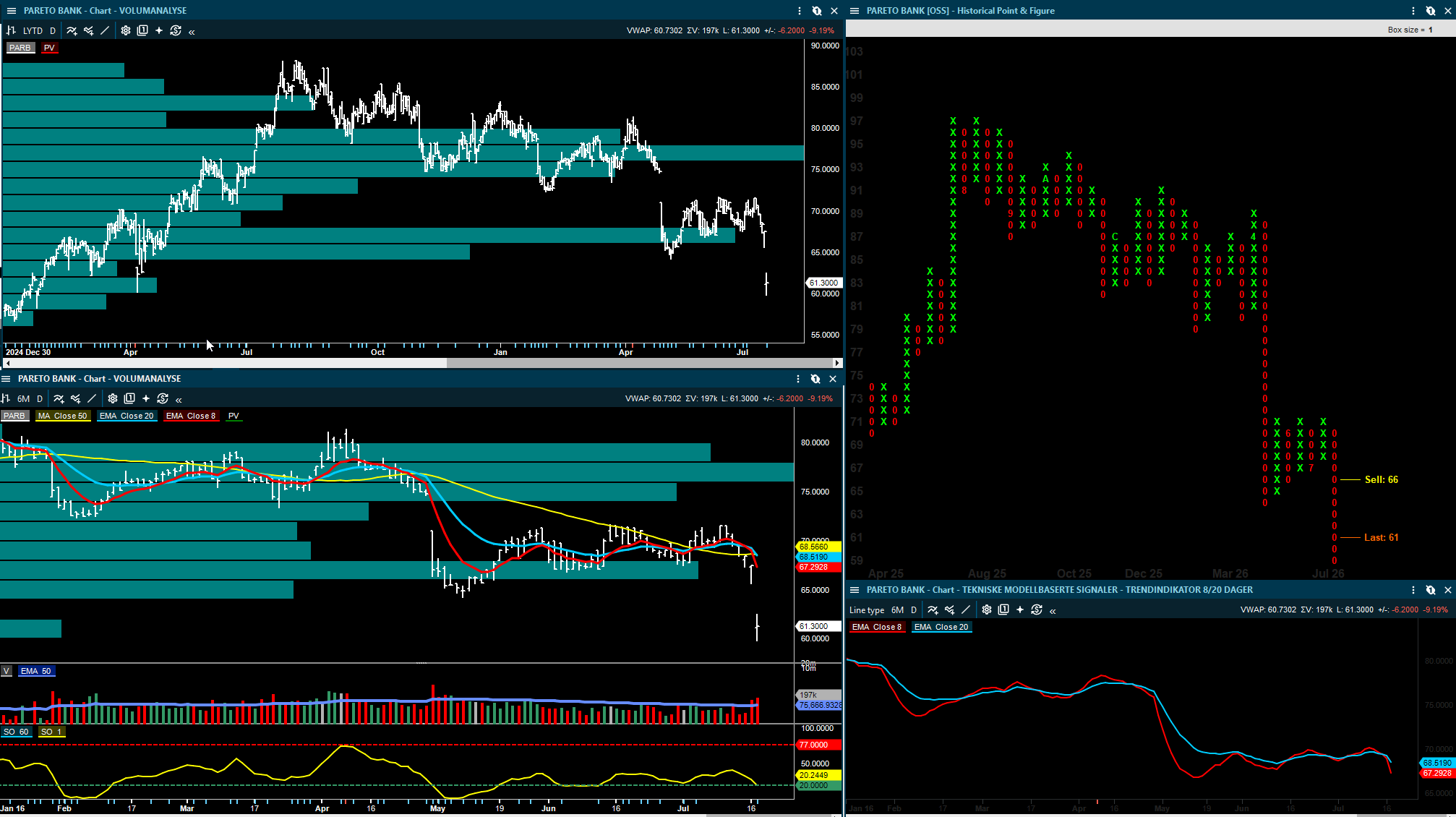Open the three-dot options menu of the Point & Figure panel
This screenshot has width=1456, height=817.
click(1413, 11)
